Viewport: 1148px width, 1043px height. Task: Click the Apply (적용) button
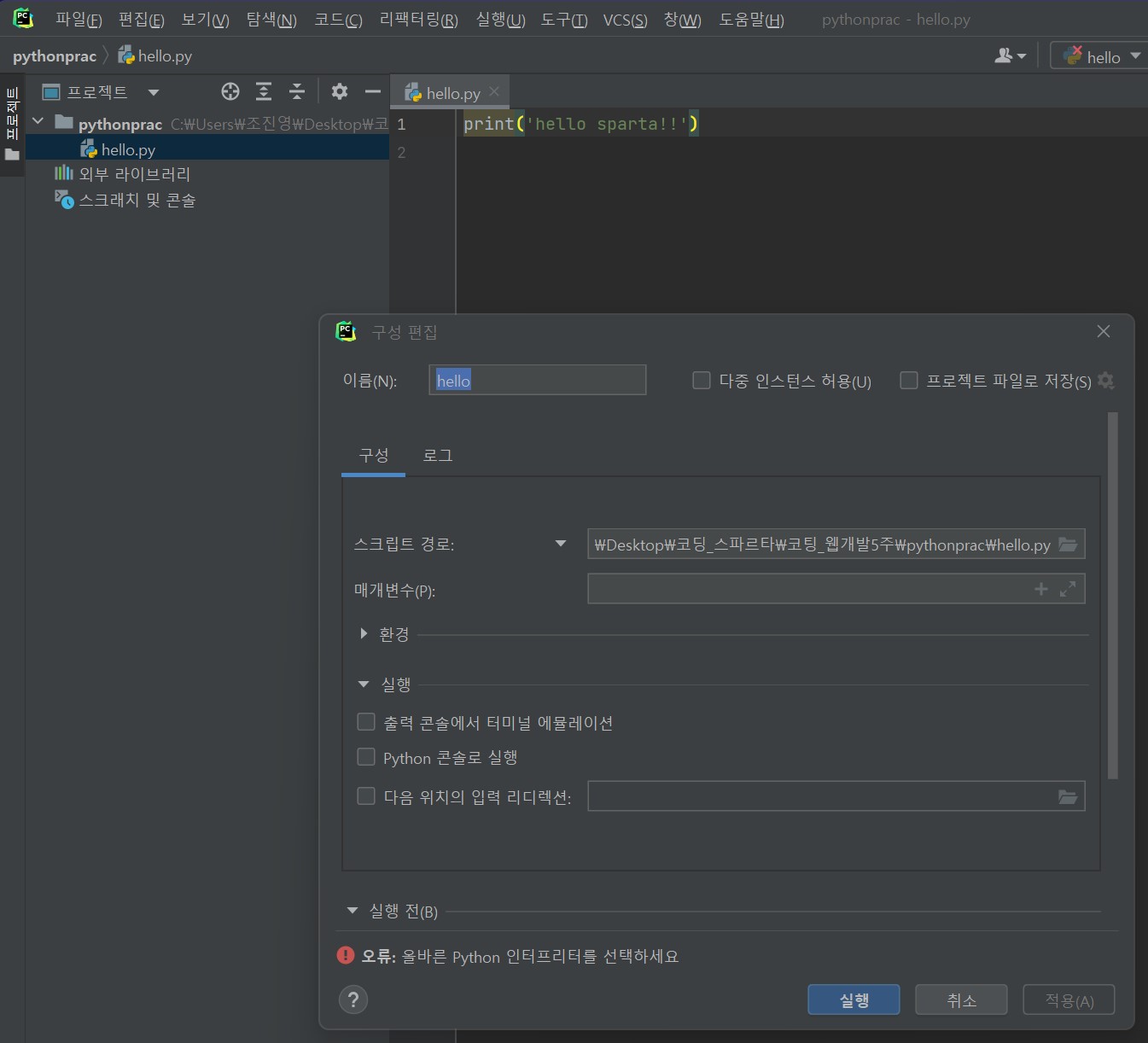click(1069, 999)
